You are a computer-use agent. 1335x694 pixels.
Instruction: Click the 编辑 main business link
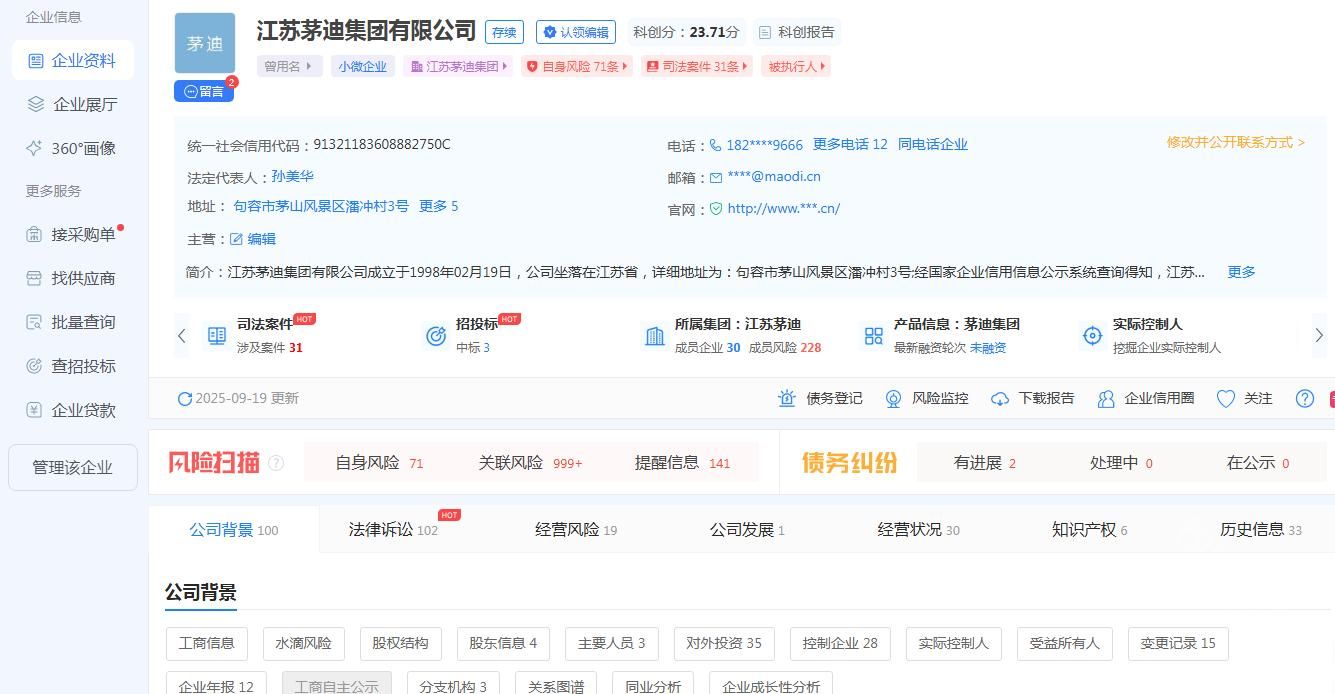(253, 239)
